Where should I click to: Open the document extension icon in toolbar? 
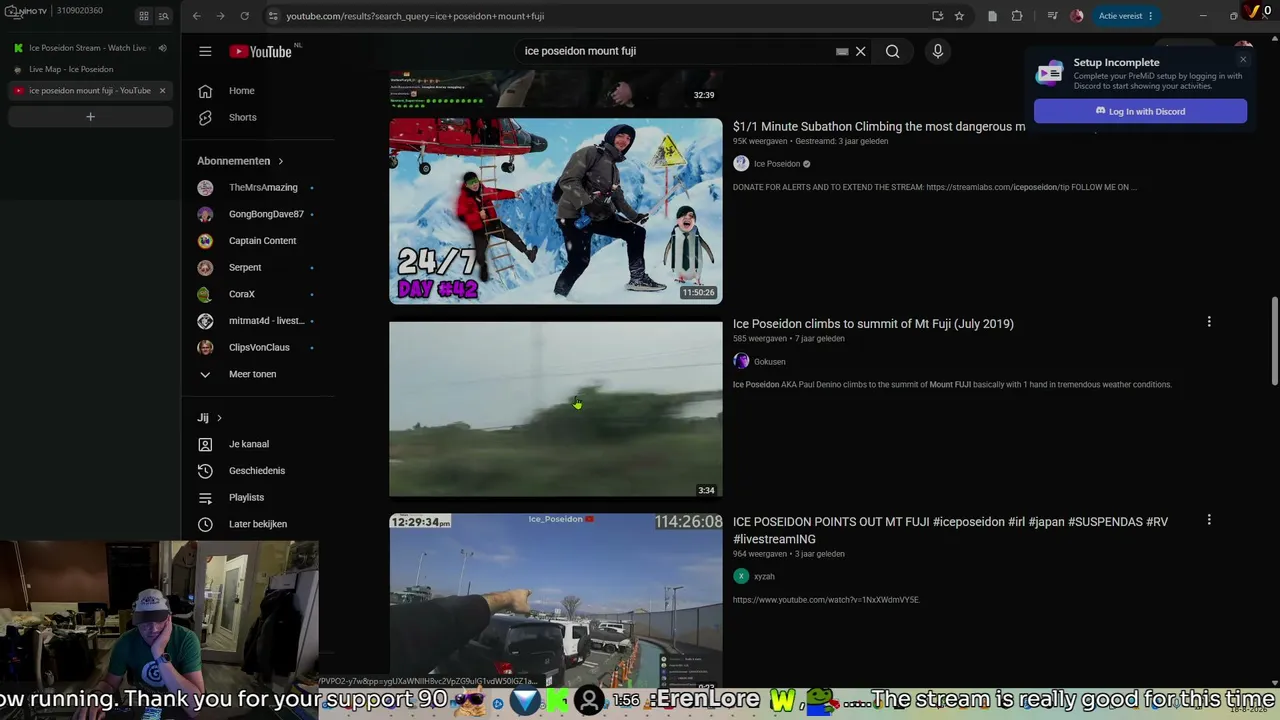[x=992, y=16]
